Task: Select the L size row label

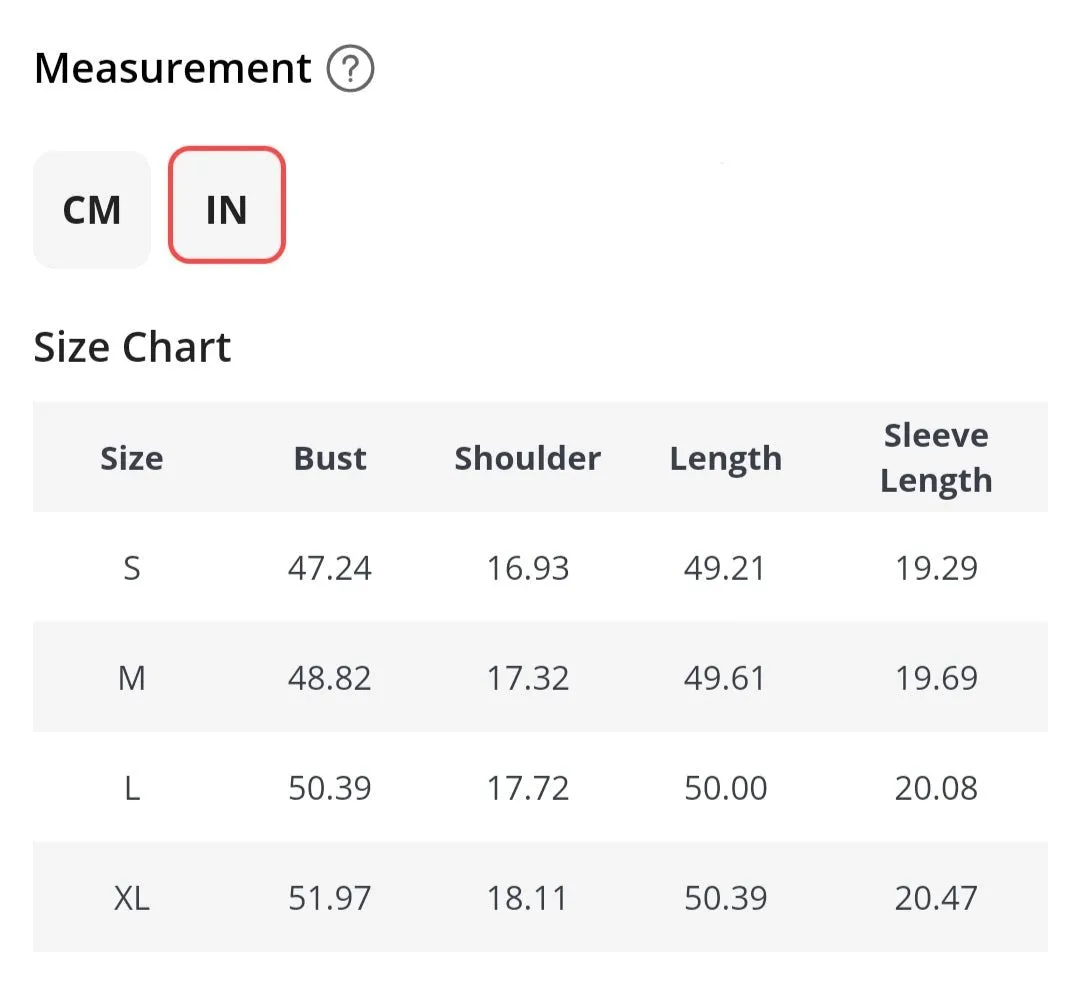Action: tap(132, 788)
